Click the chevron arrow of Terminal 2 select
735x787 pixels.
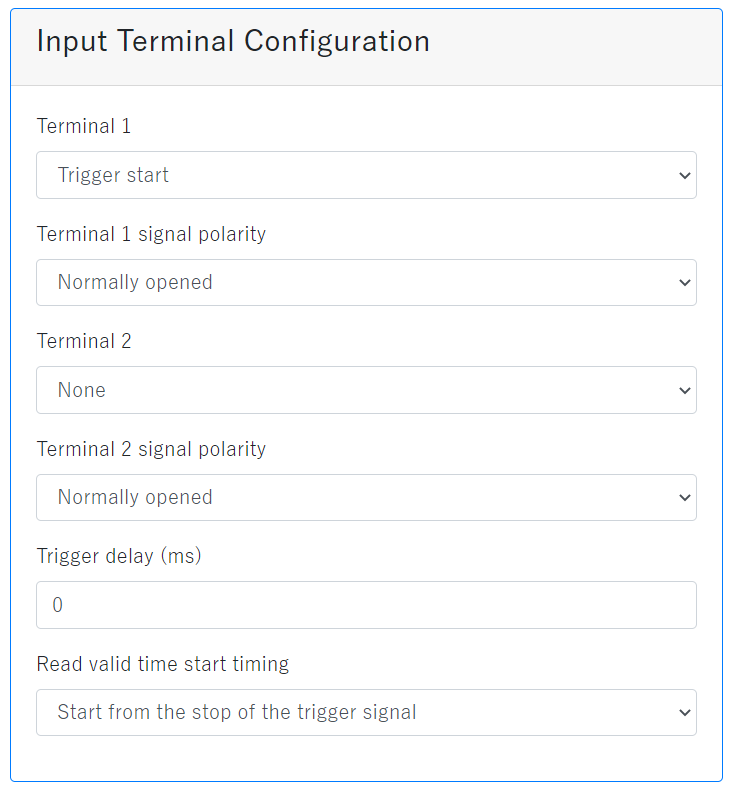684,391
